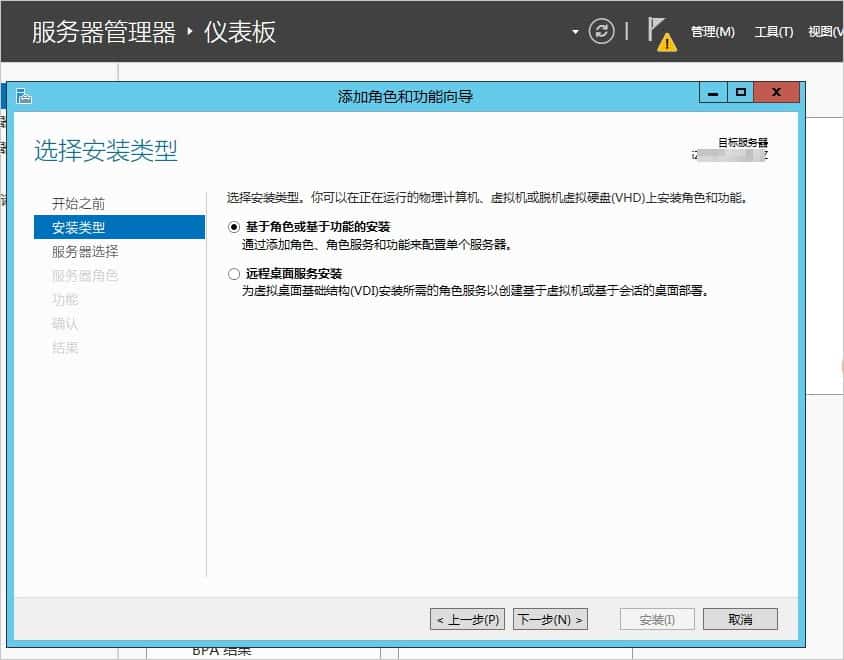Click 下一步(N) next button
The width and height of the screenshot is (844, 660).
[x=550, y=620]
